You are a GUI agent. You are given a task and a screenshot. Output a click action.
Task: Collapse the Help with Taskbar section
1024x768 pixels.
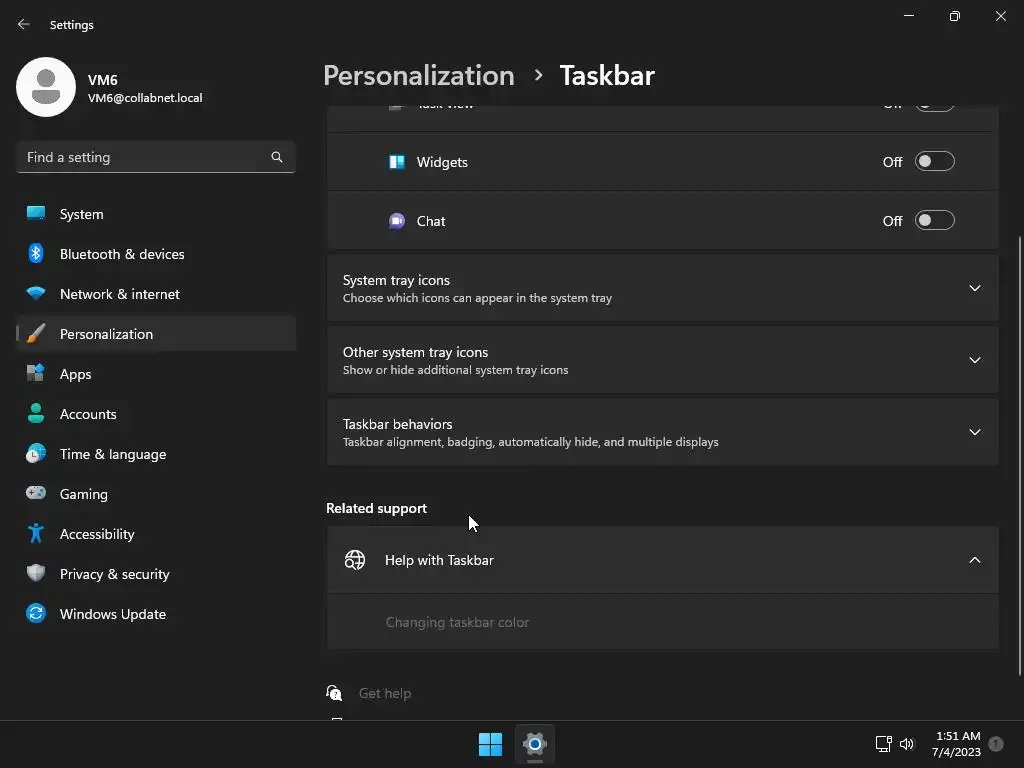(x=974, y=560)
